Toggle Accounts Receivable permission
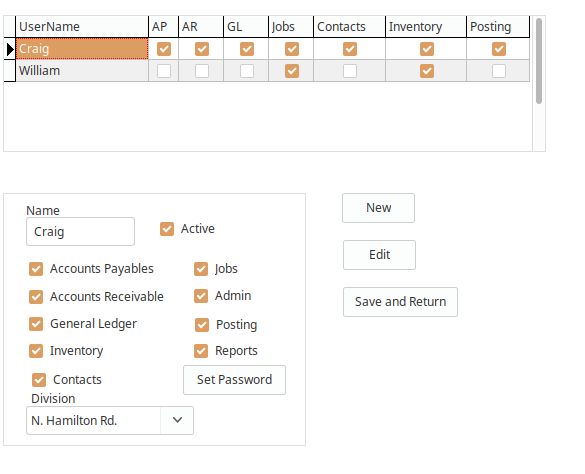Viewport: 585px width, 474px height. 36,297
